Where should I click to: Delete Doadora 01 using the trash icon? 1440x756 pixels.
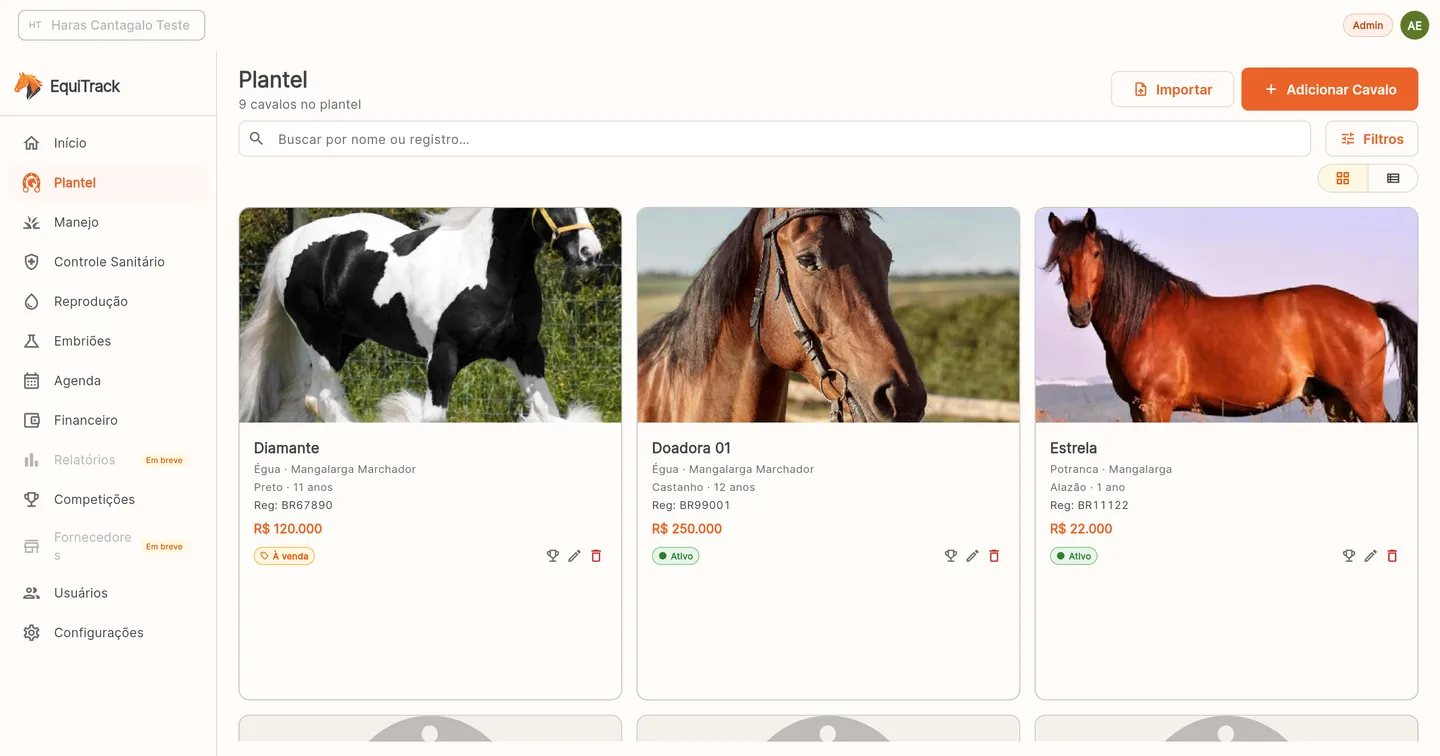pos(995,556)
